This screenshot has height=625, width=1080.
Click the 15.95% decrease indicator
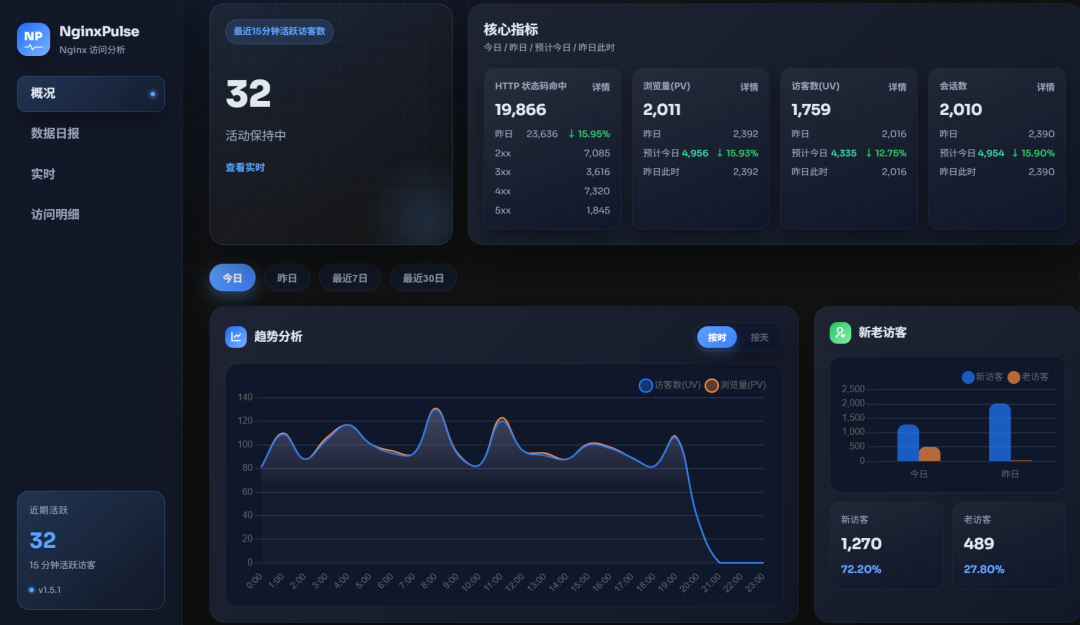coord(589,134)
